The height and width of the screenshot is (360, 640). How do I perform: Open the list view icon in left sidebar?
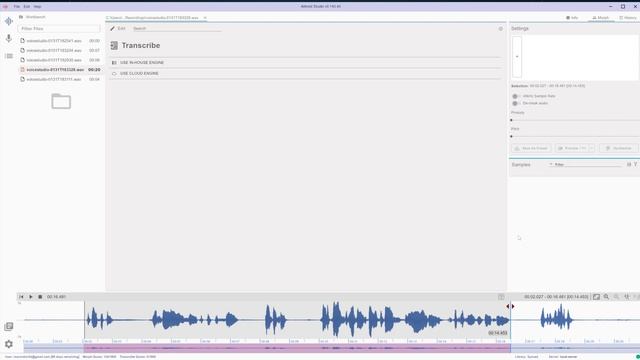click(9, 56)
